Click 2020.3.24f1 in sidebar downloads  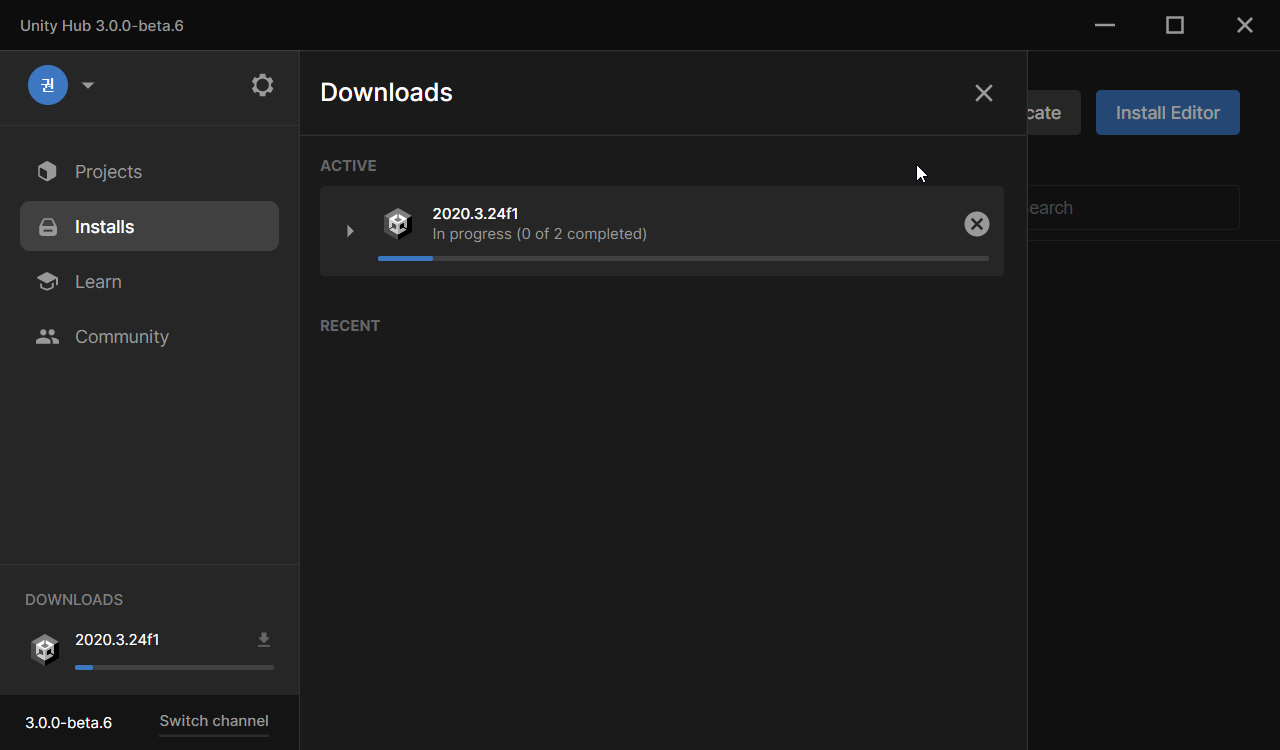(x=117, y=640)
